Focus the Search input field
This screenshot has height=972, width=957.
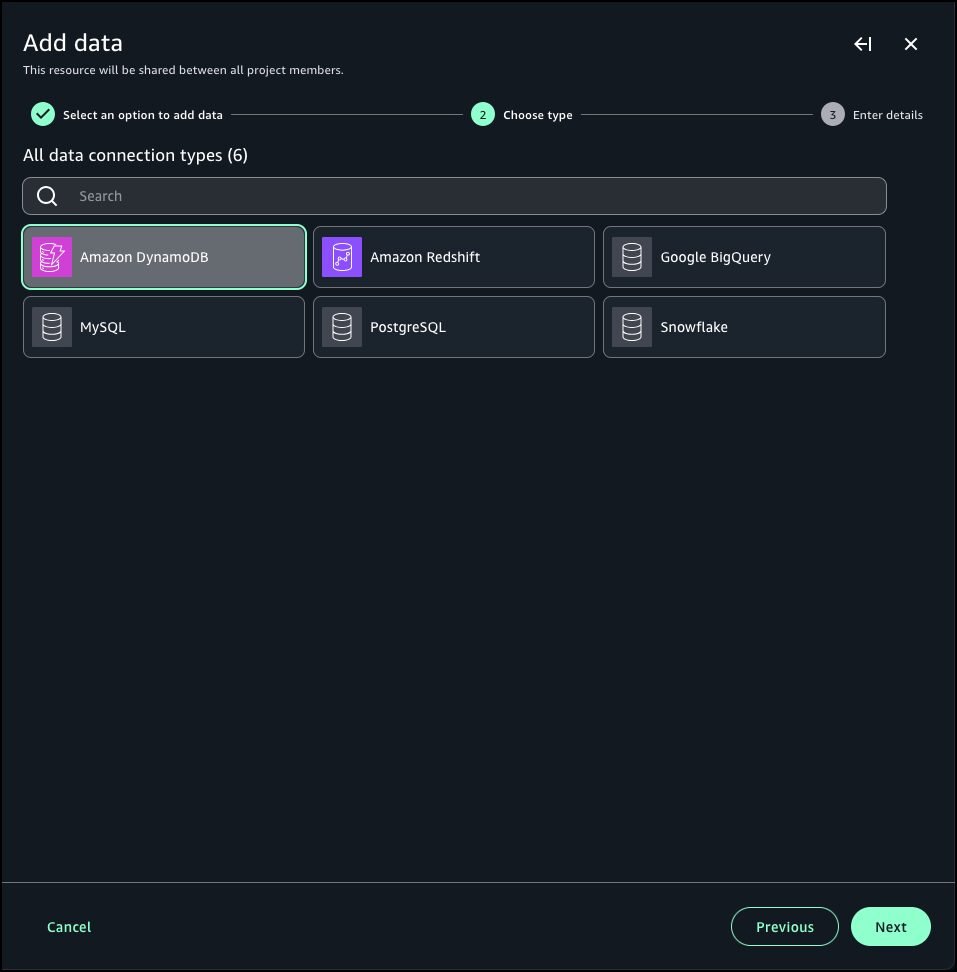click(x=470, y=196)
